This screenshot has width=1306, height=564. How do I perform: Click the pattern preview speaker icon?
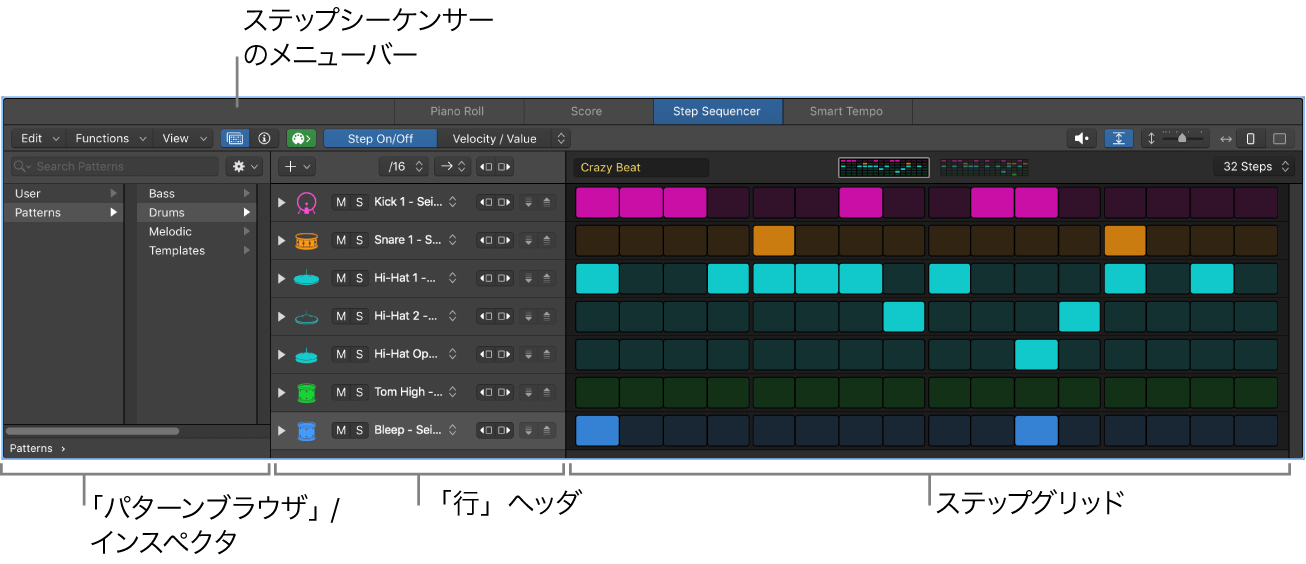point(1082,139)
